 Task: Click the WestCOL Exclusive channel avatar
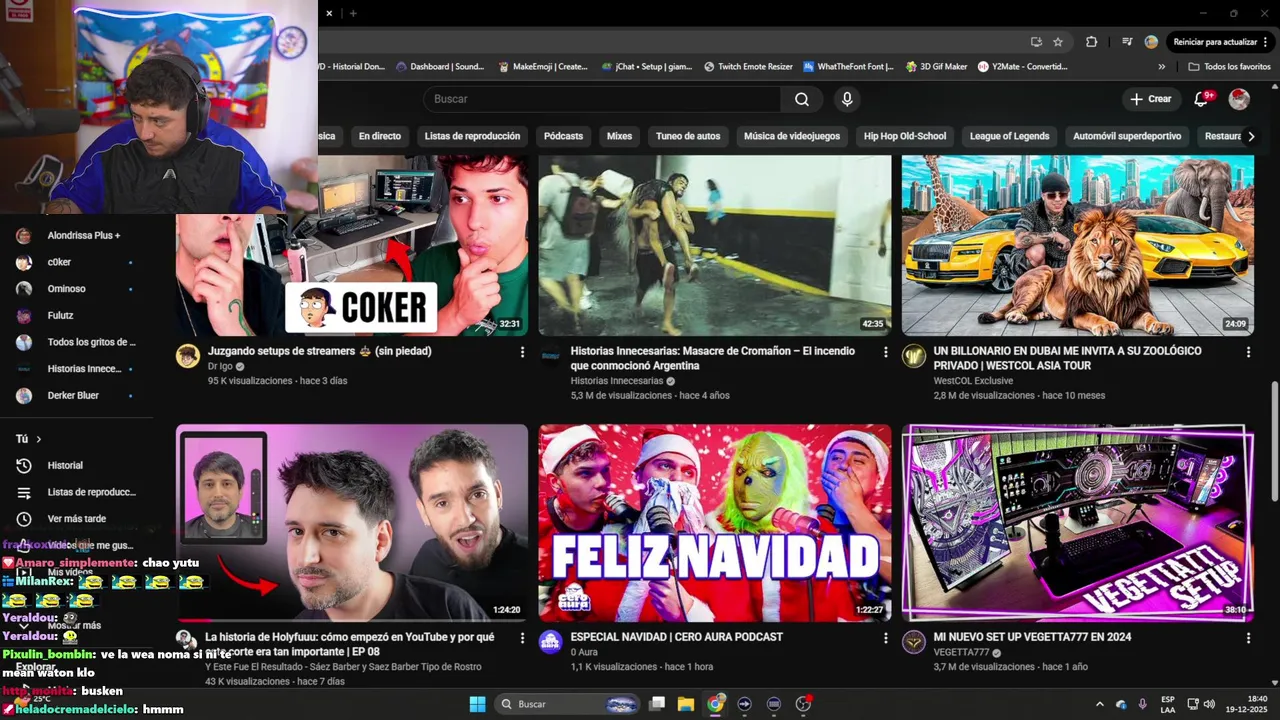tap(914, 356)
